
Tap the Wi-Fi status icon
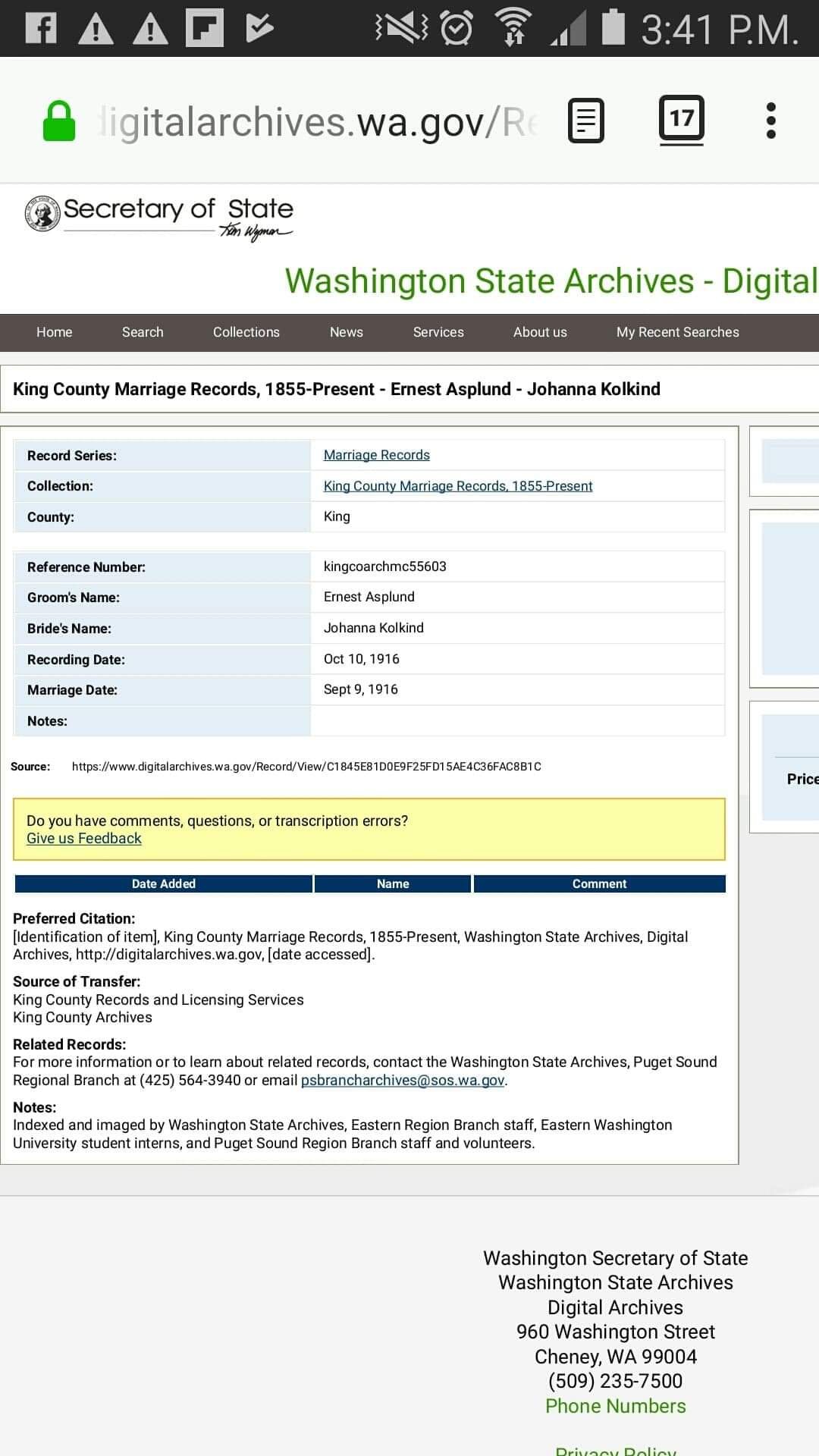click(513, 28)
